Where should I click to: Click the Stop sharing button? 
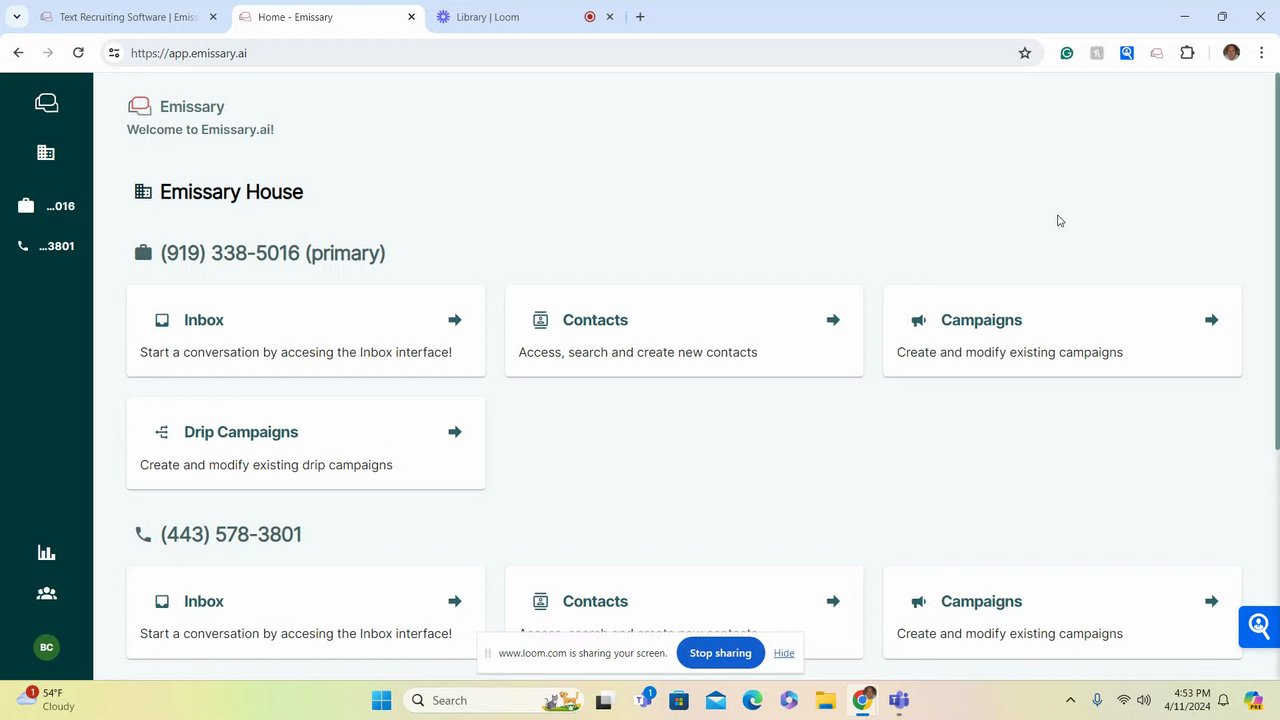click(x=720, y=653)
